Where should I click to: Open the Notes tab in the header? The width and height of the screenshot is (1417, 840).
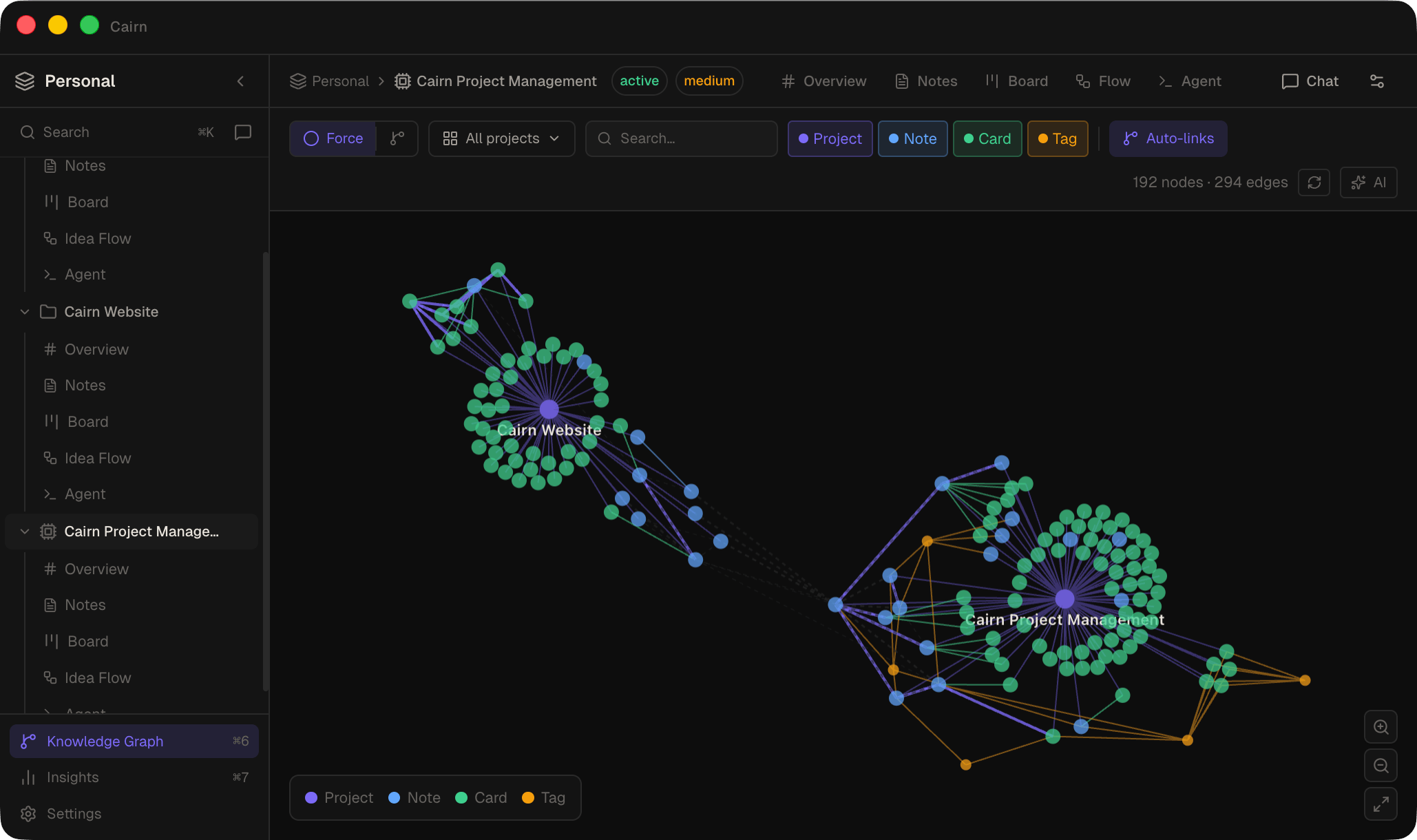(x=926, y=81)
